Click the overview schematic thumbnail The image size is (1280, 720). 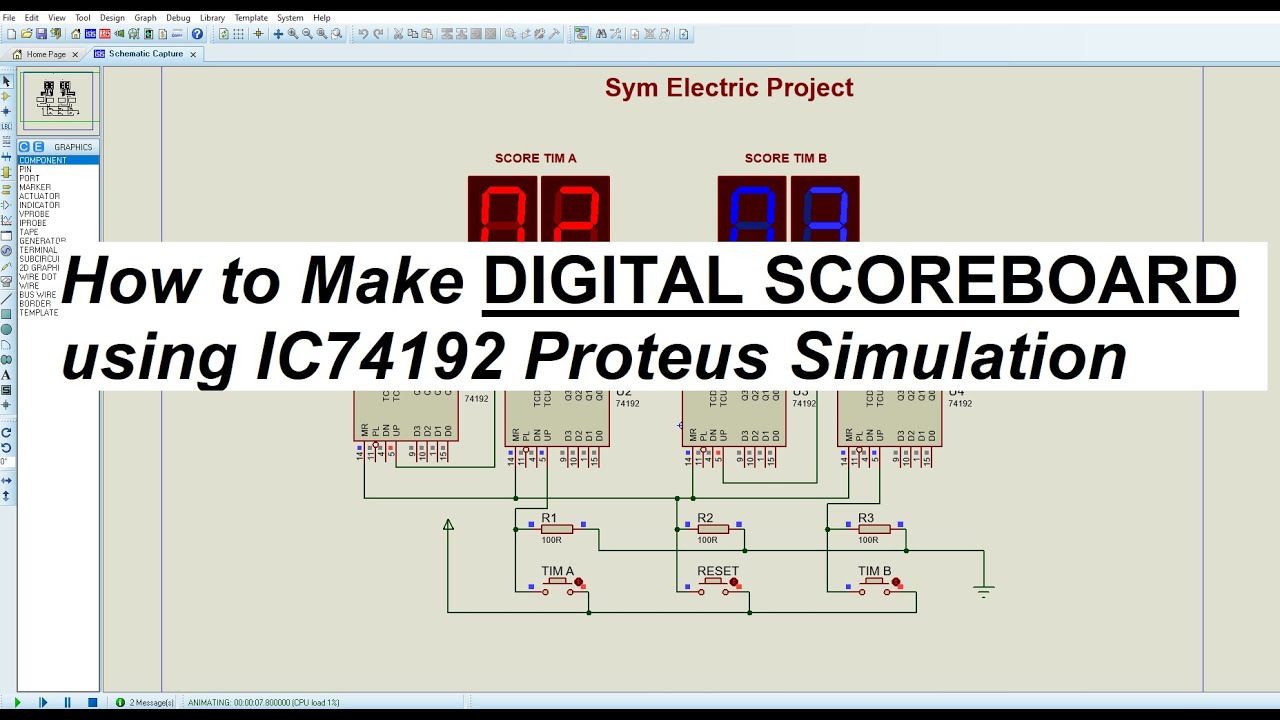tap(58, 99)
